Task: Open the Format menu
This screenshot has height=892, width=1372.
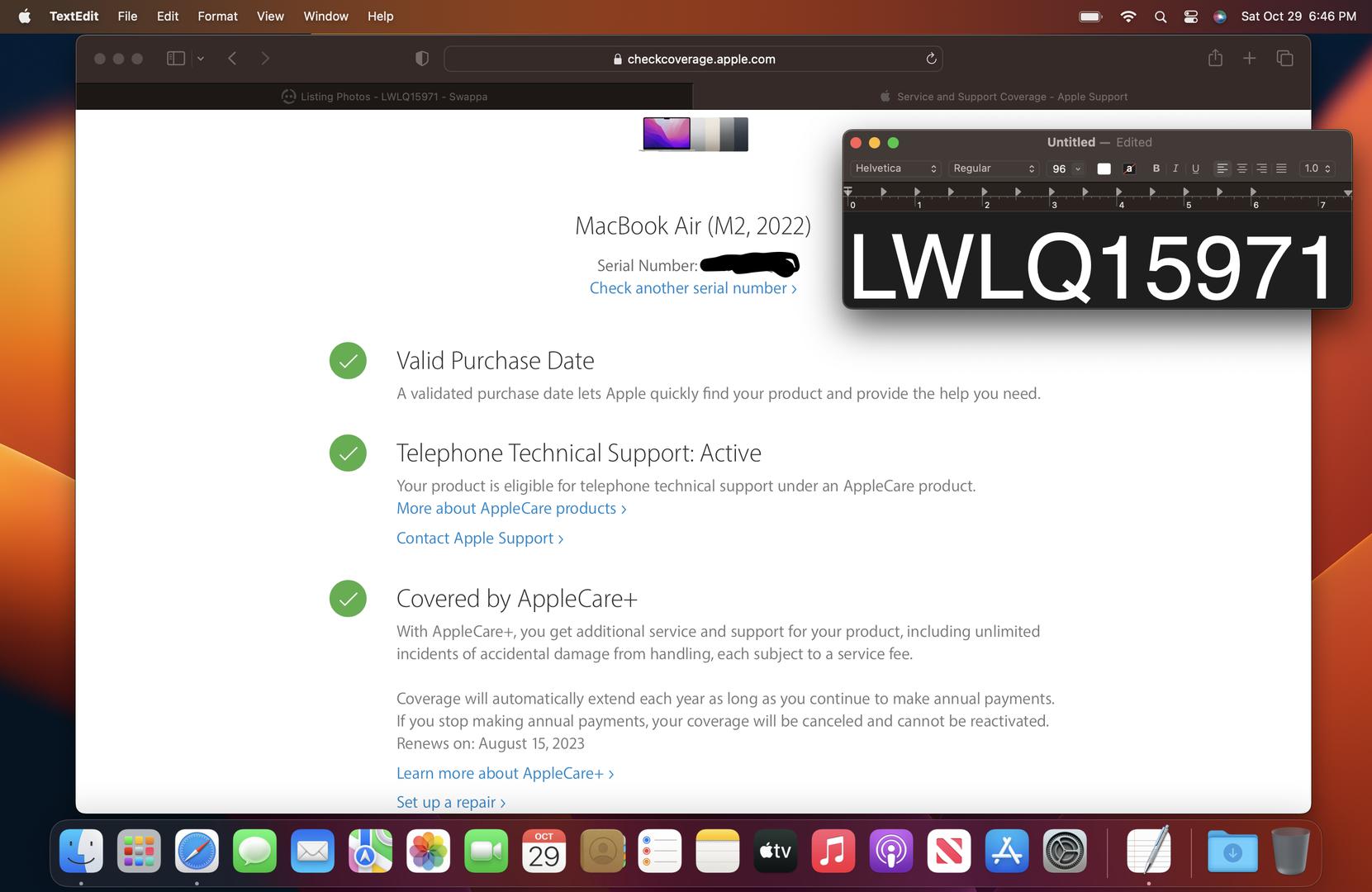Action: pos(217,17)
